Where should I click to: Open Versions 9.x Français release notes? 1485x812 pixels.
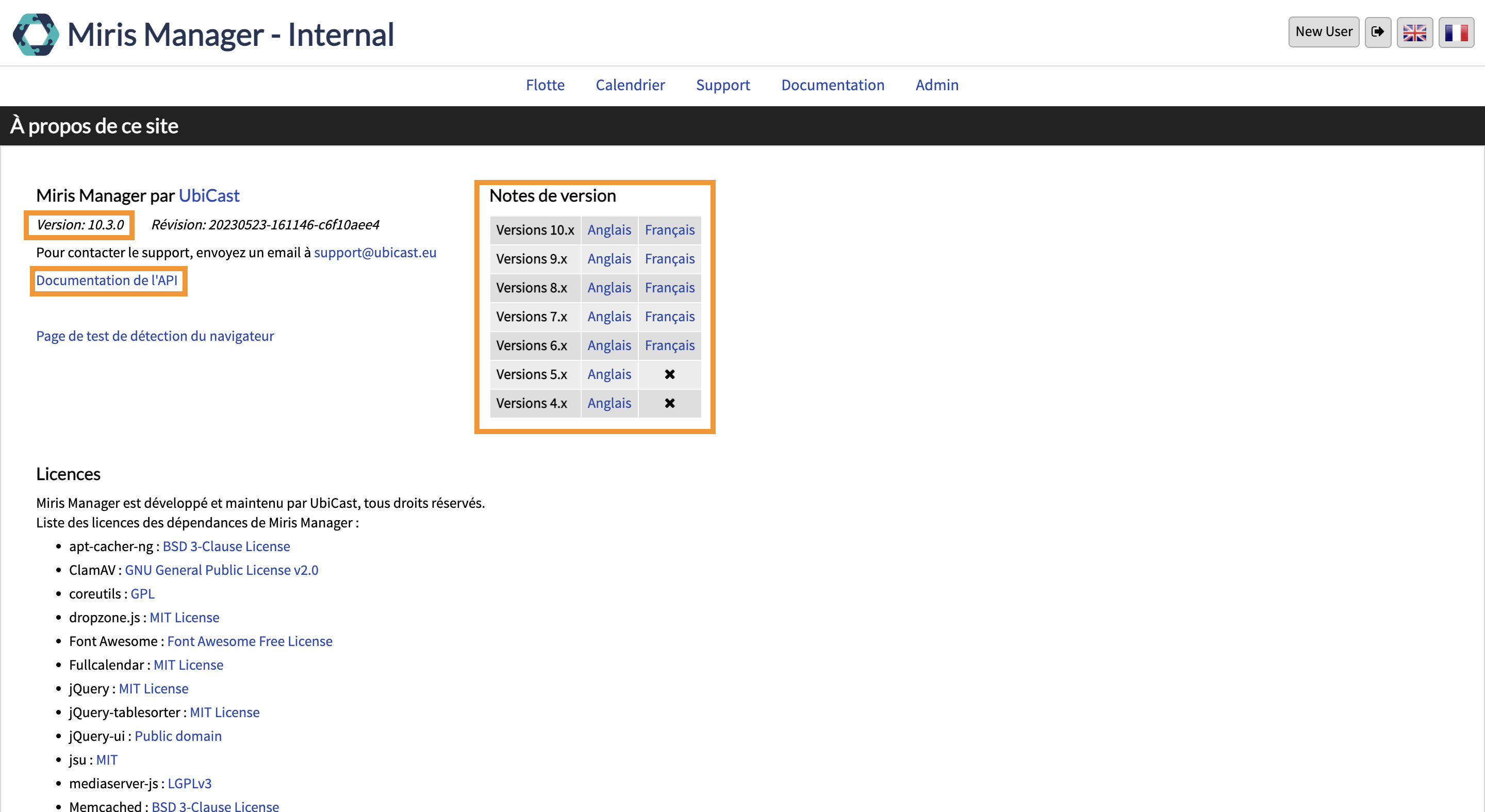[x=670, y=259]
